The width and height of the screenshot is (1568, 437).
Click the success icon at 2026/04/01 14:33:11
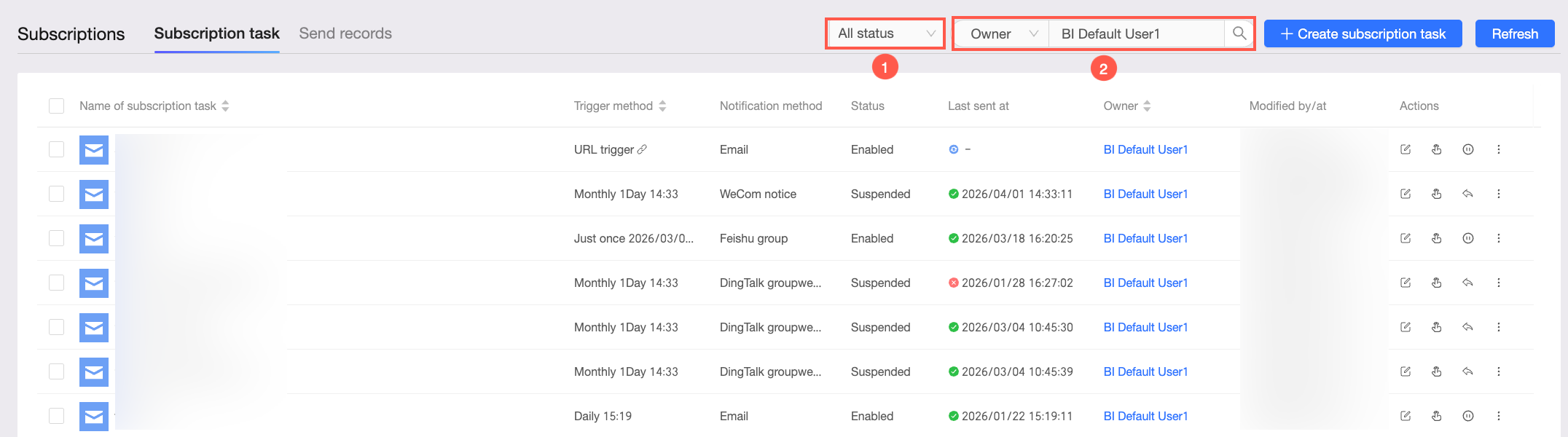click(x=953, y=194)
